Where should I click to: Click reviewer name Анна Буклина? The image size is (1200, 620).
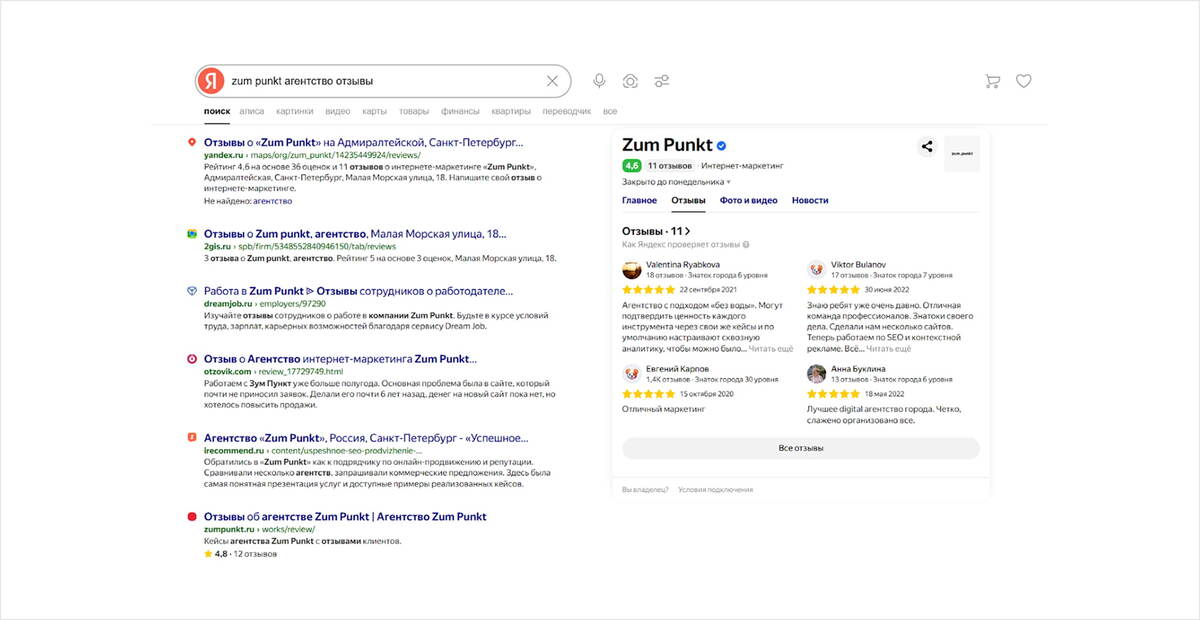click(858, 369)
